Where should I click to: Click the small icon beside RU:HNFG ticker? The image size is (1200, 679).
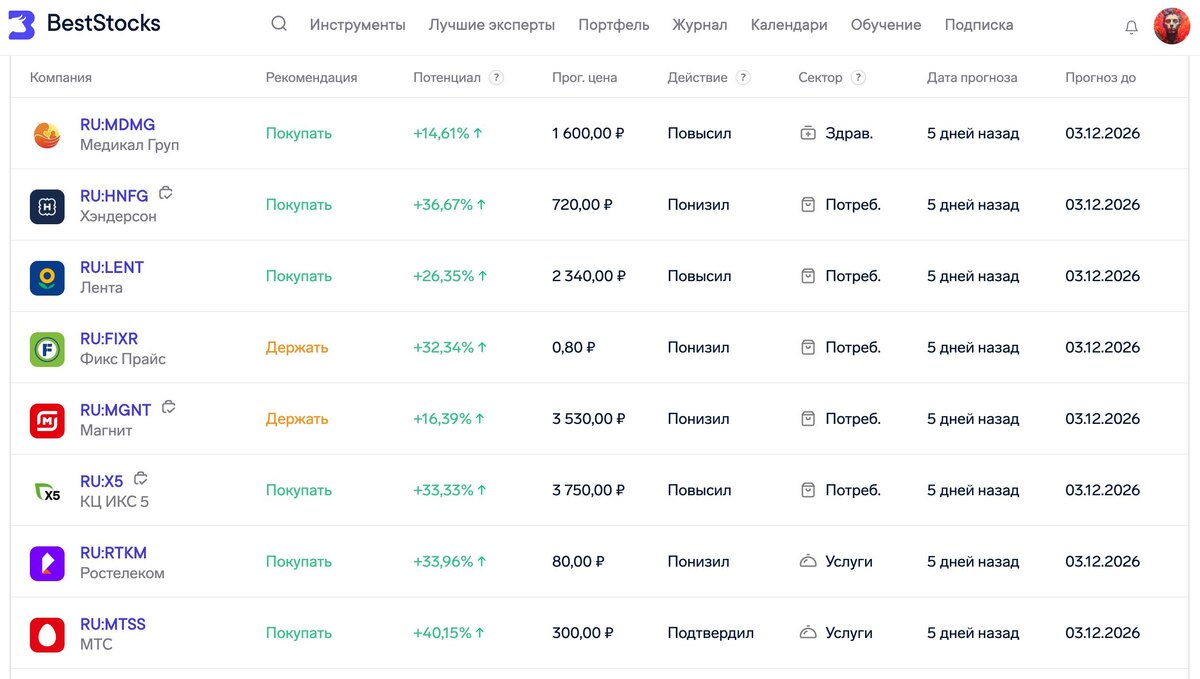(x=166, y=193)
